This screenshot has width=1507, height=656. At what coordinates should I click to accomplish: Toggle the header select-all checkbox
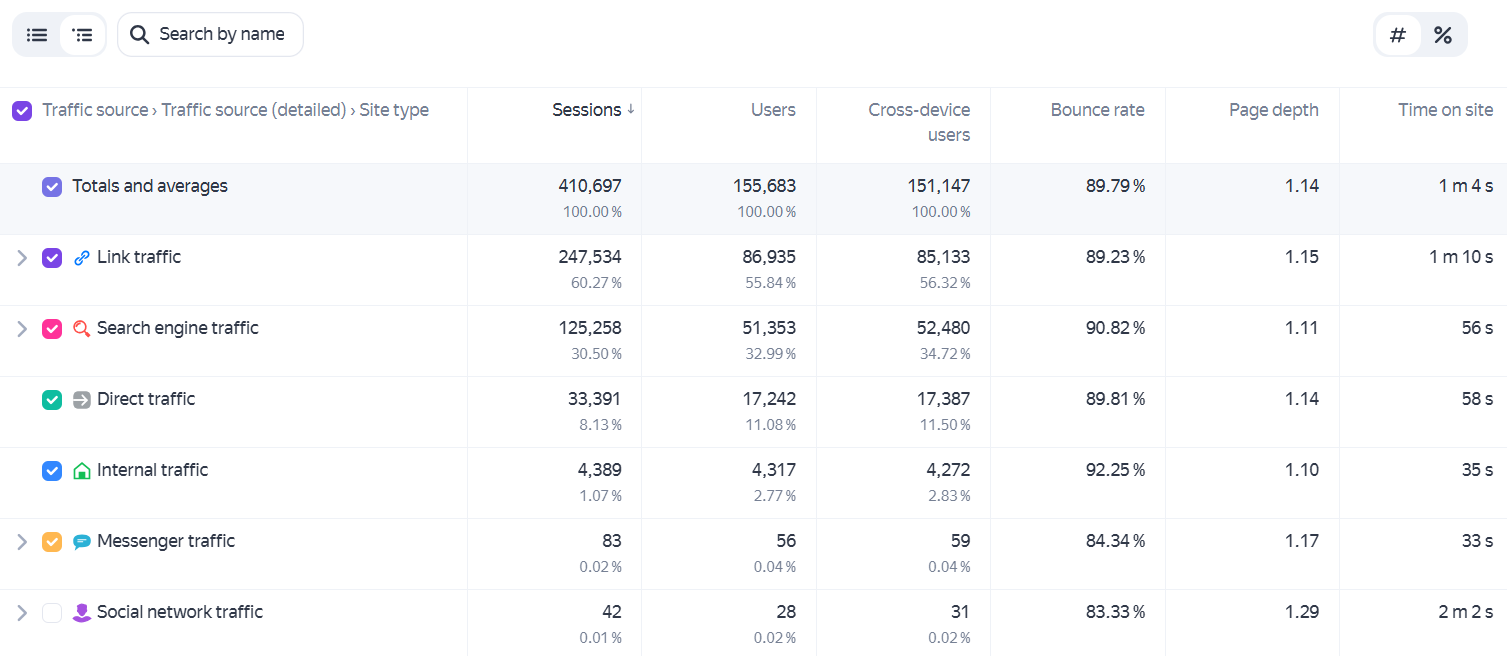(x=22, y=111)
